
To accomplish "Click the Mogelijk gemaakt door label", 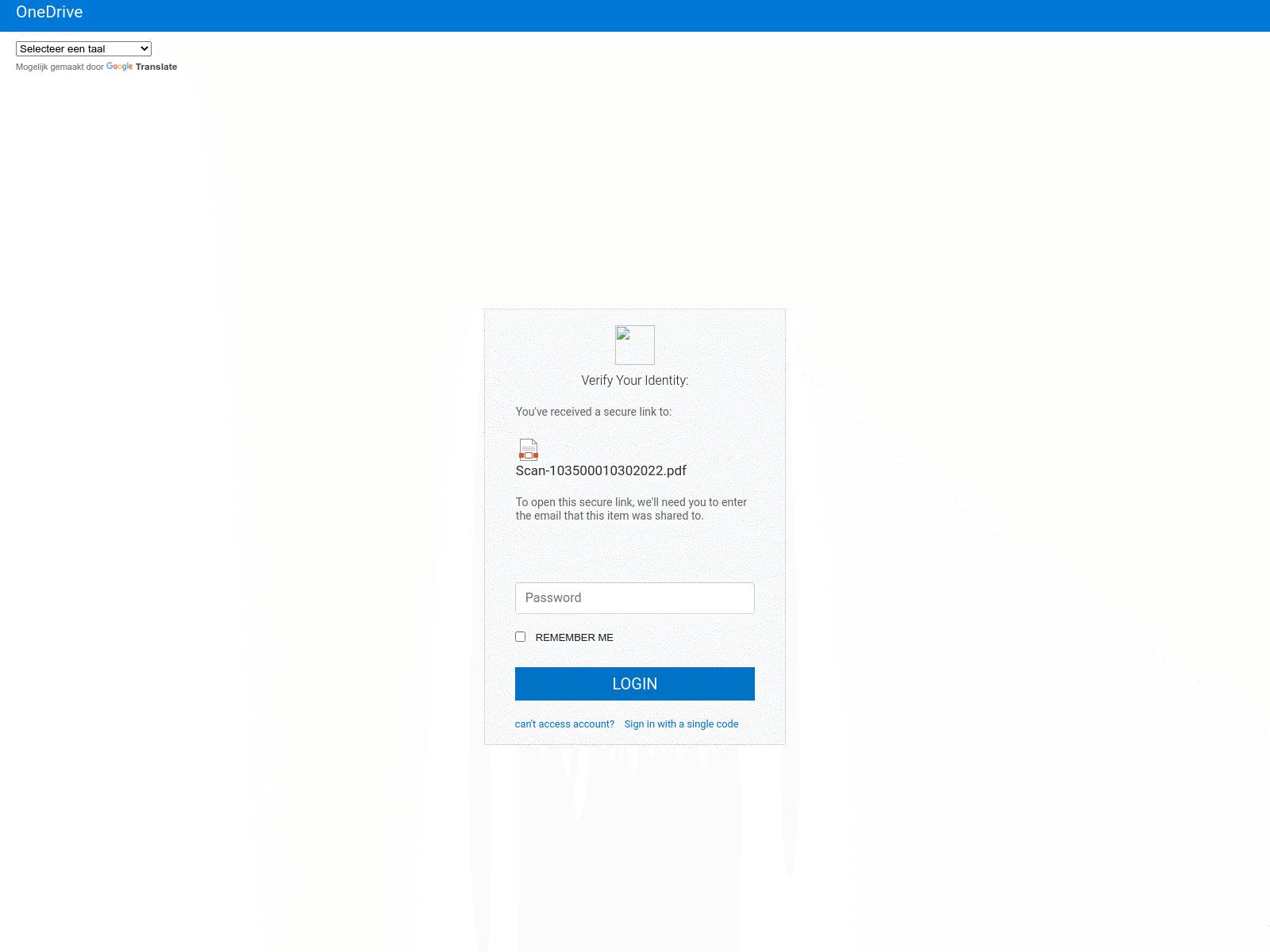I will (x=60, y=67).
